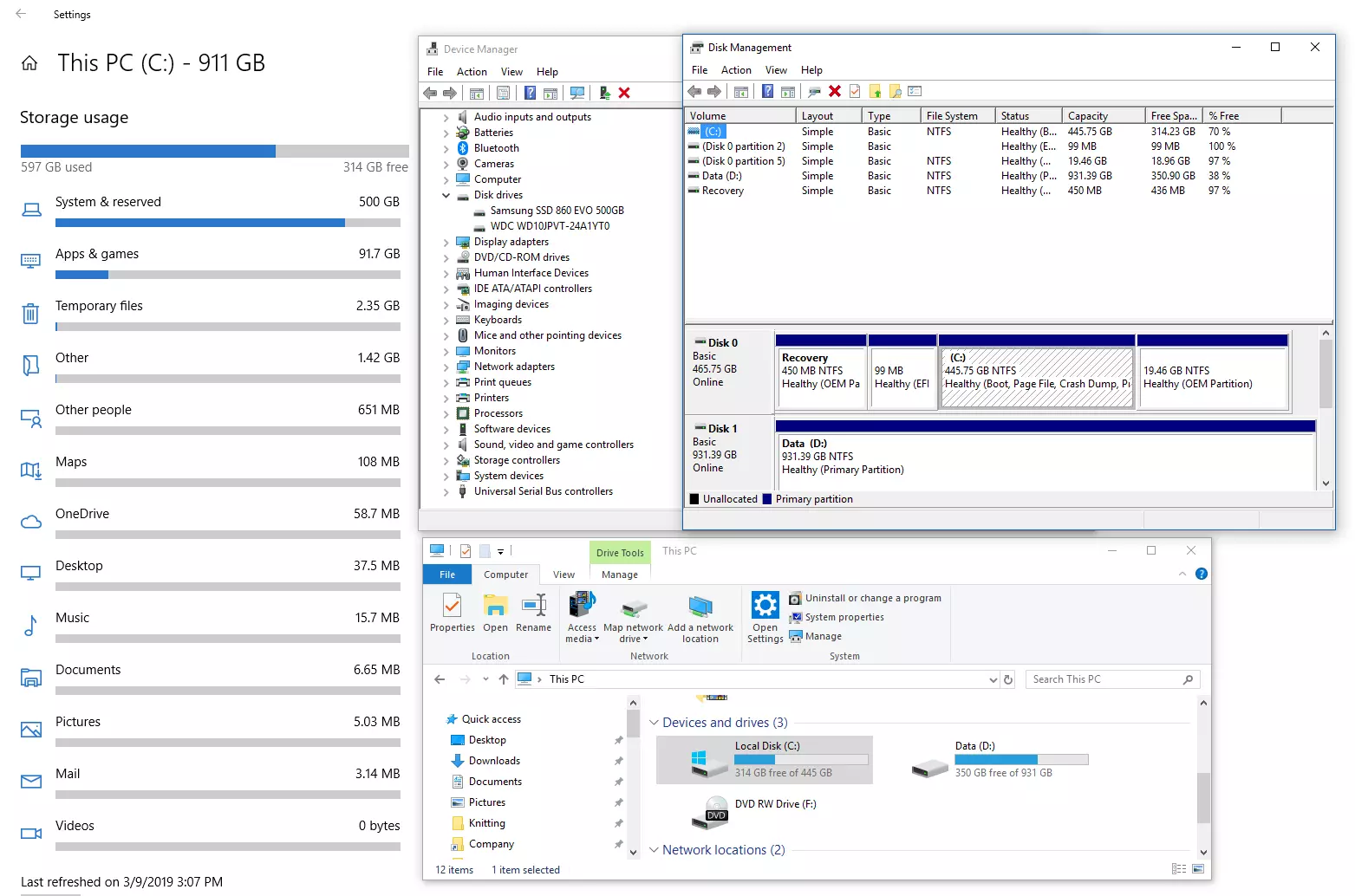Open Apps & games storage category

pos(211,262)
